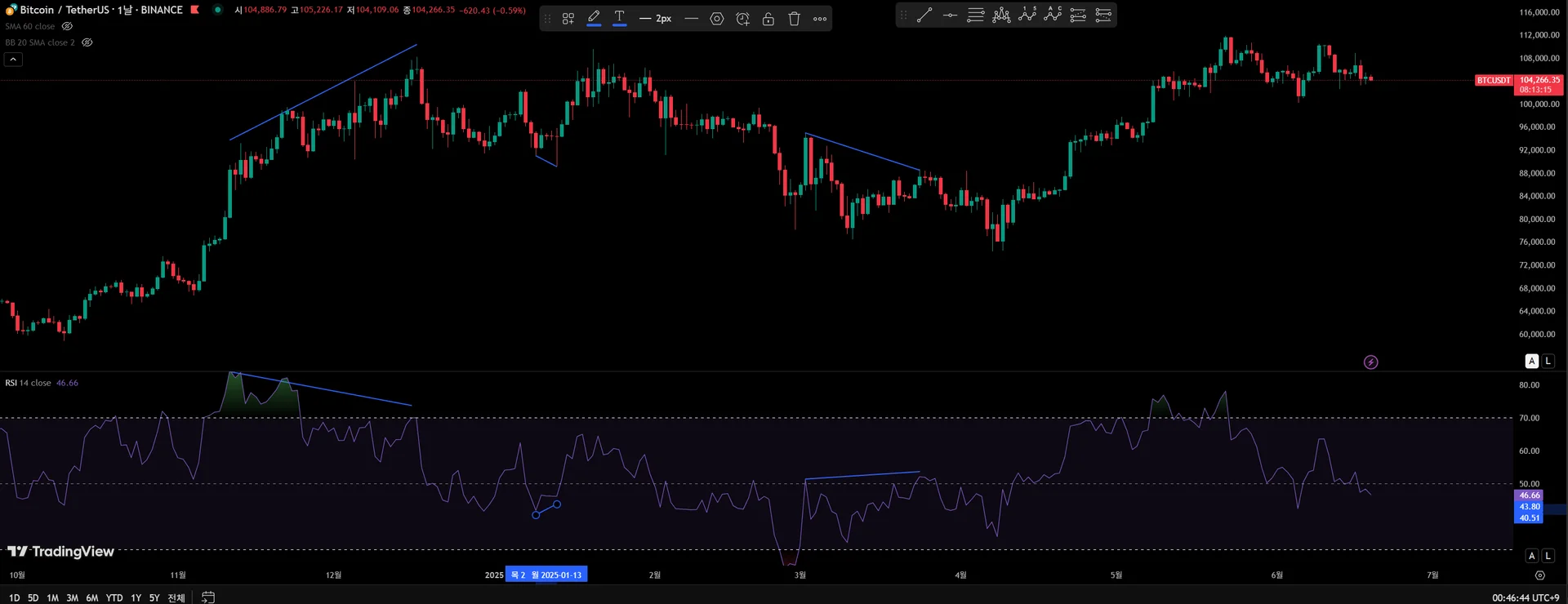1568x604 pixels.
Task: Select the YTD time range
Action: click(x=114, y=598)
